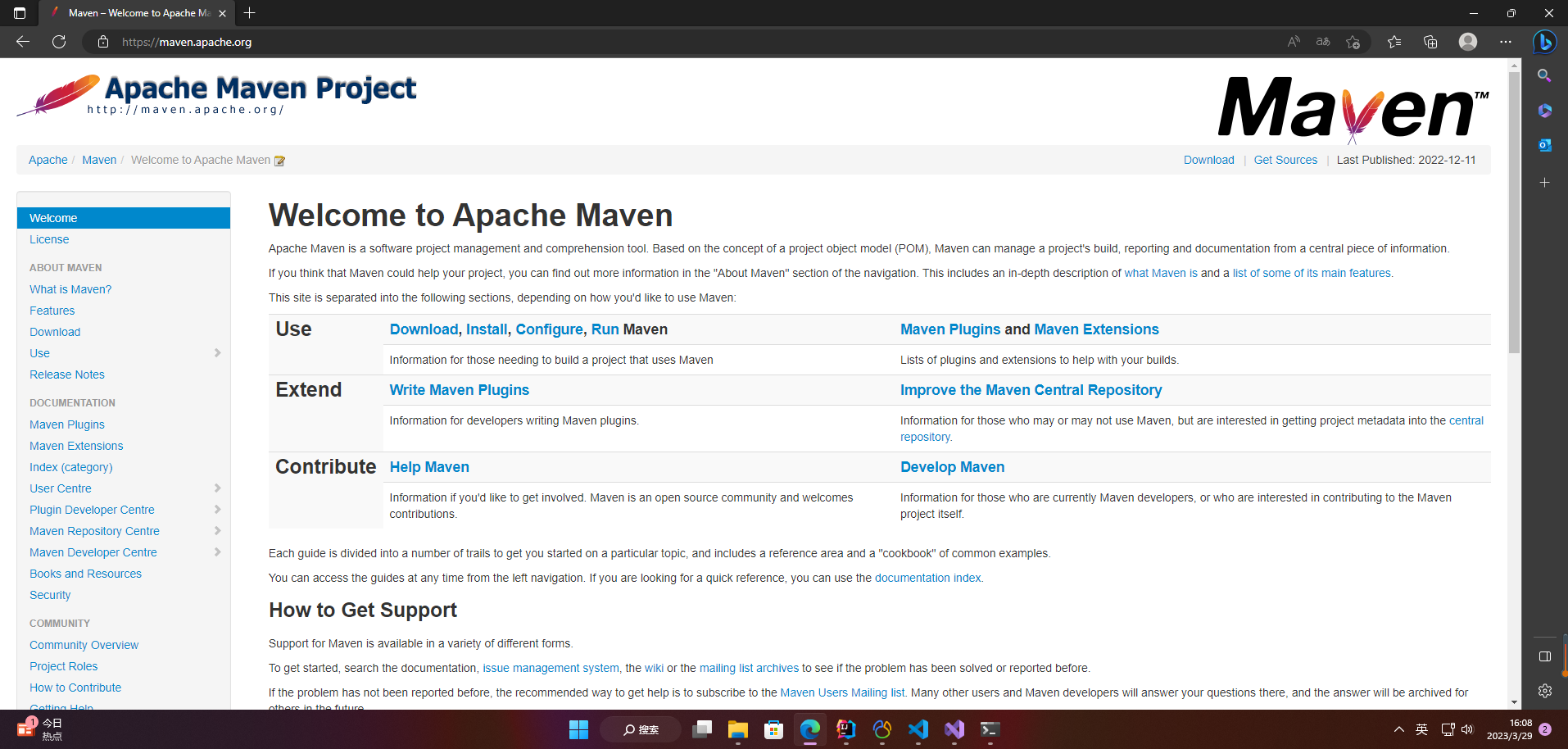Open the Favorites list icon
The width and height of the screenshot is (1568, 749).
(1394, 42)
